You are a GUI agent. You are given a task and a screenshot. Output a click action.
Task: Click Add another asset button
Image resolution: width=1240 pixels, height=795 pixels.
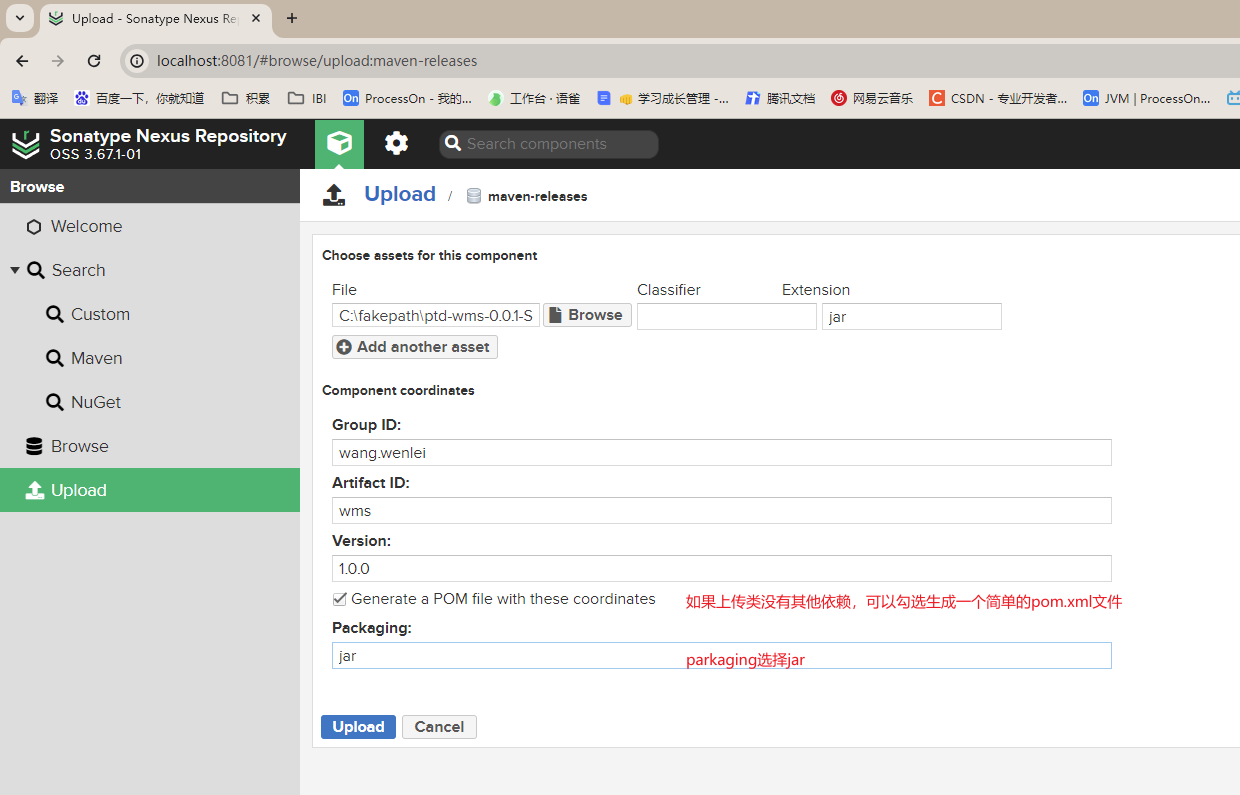click(414, 347)
